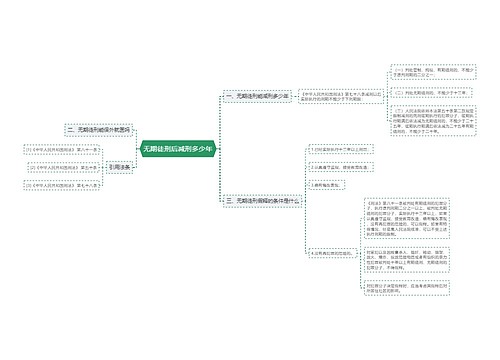Screen dimensions: 500x360
Task: Select the green central node 无期徒刑后减刑多少年
Action: 178,149
